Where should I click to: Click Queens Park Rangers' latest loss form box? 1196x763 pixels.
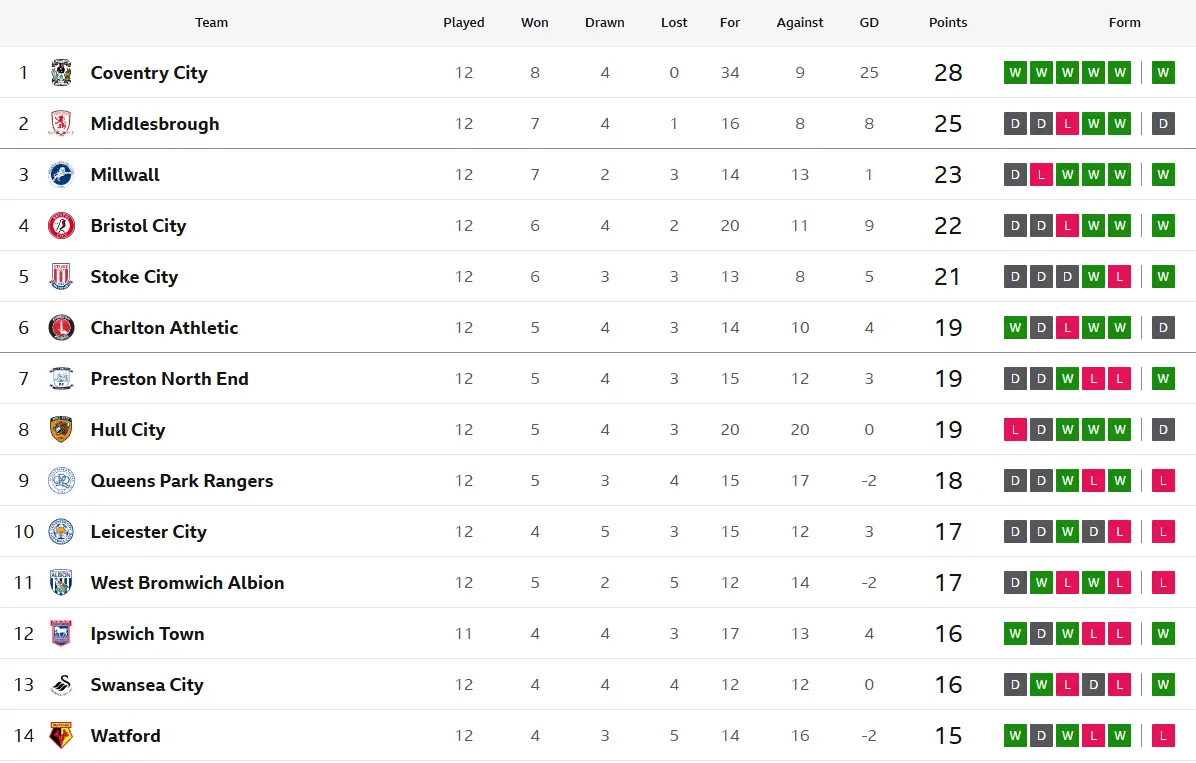[x=1163, y=481]
